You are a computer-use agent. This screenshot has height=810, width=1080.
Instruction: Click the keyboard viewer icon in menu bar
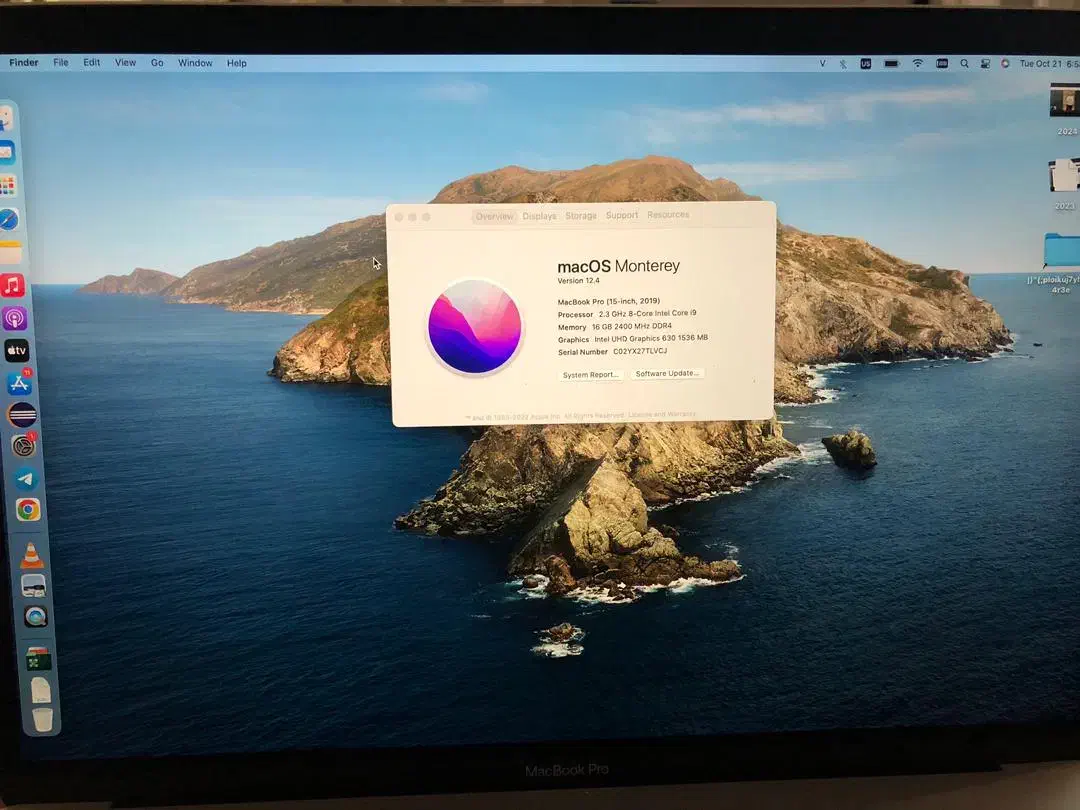point(942,63)
